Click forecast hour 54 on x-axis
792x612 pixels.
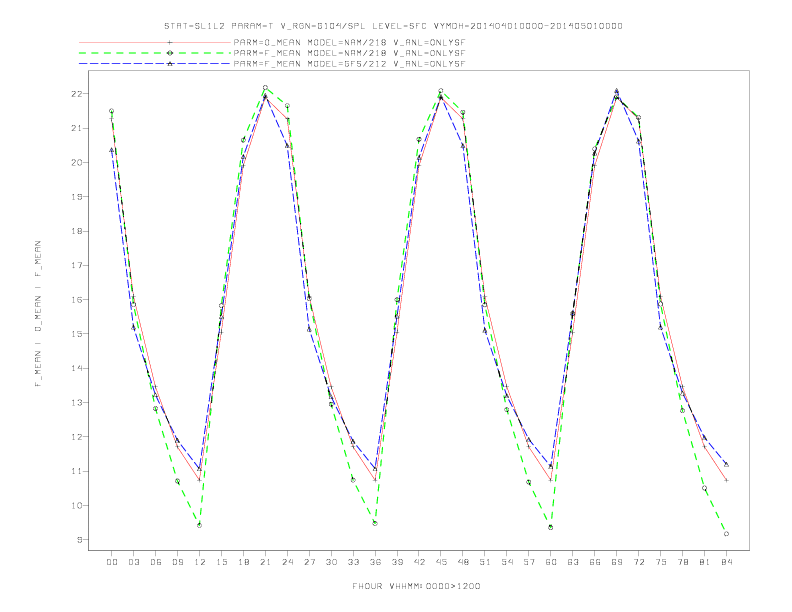point(507,562)
